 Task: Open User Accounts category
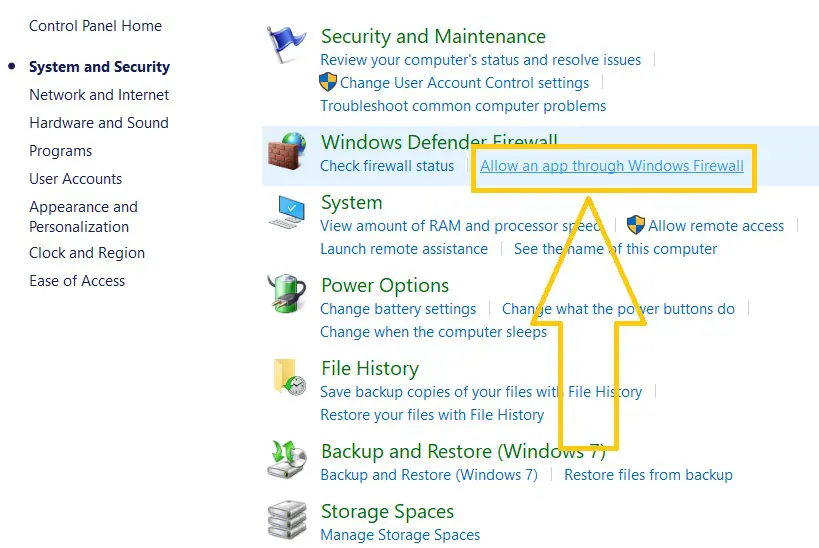76,179
